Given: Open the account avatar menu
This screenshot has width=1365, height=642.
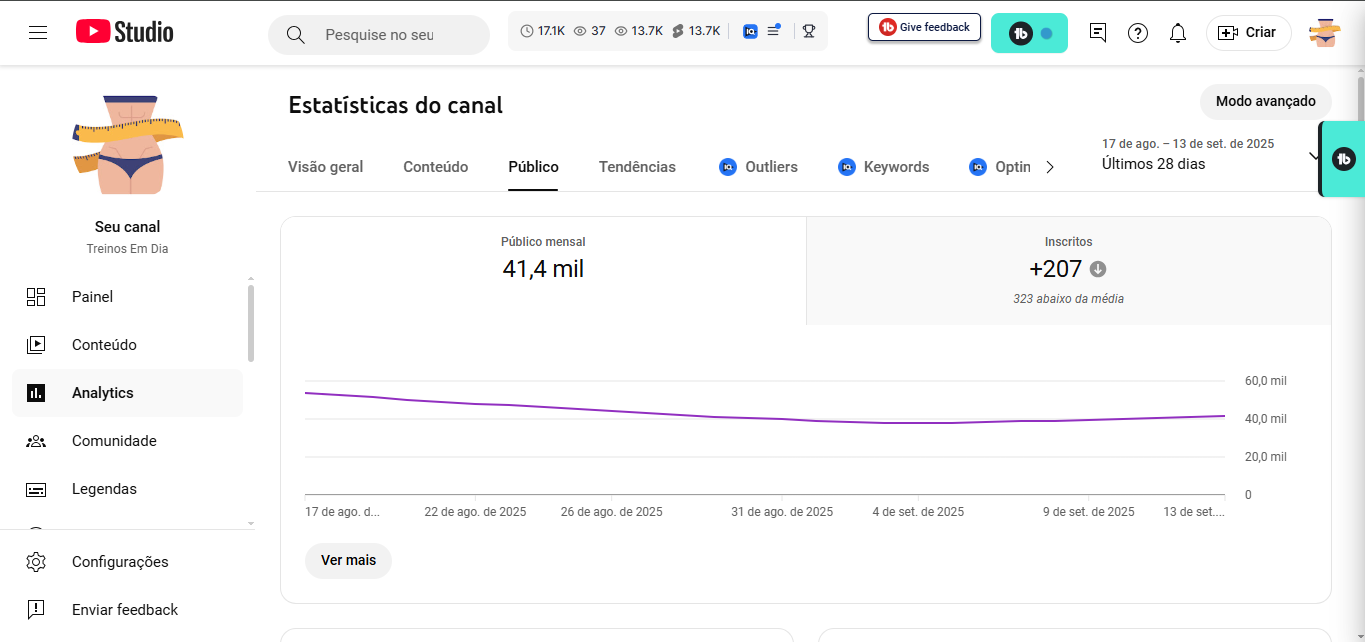Looking at the screenshot, I should (x=1324, y=33).
